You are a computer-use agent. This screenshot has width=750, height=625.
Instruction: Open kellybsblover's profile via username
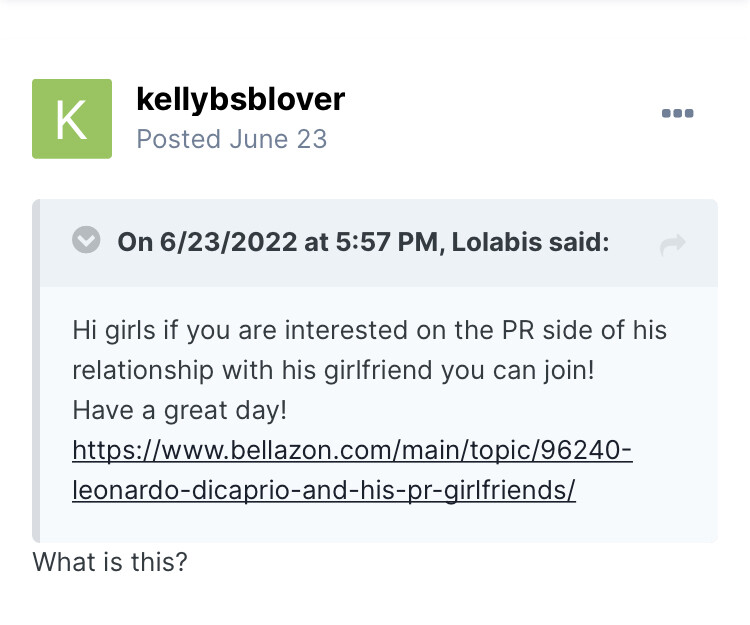[240, 99]
